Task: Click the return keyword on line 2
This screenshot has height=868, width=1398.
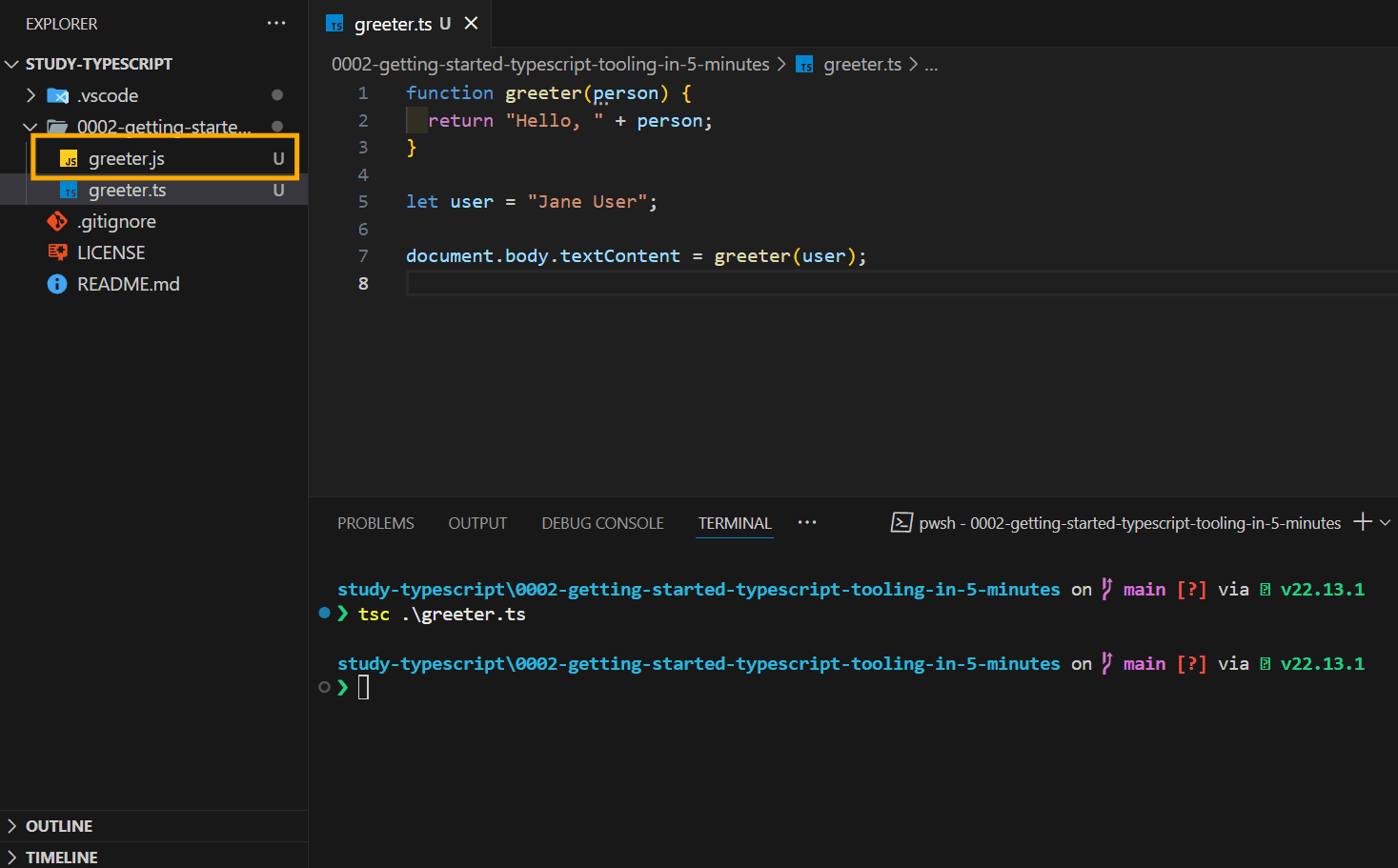Action: pyautogui.click(x=460, y=120)
